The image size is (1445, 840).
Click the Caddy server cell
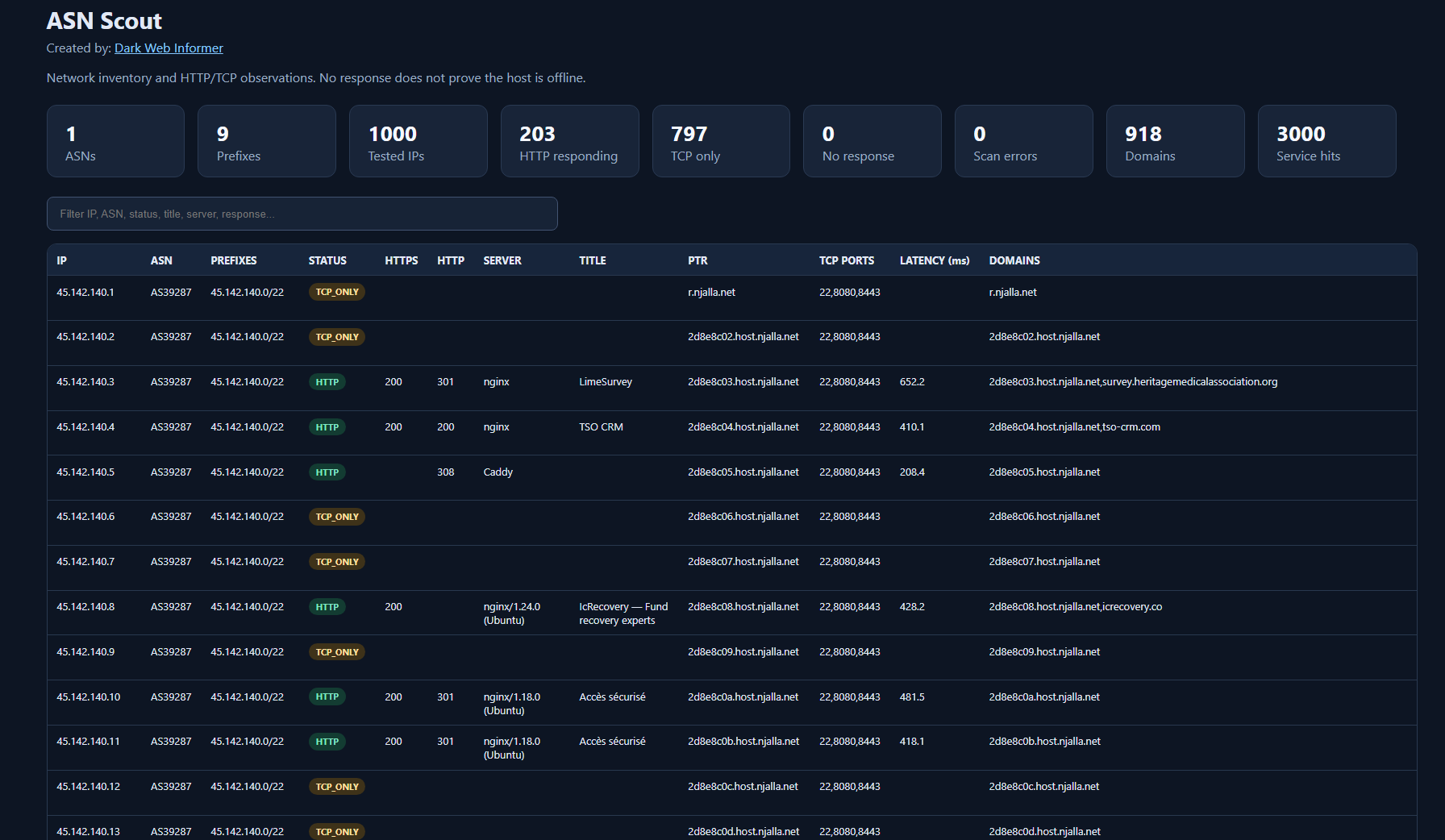coord(498,472)
